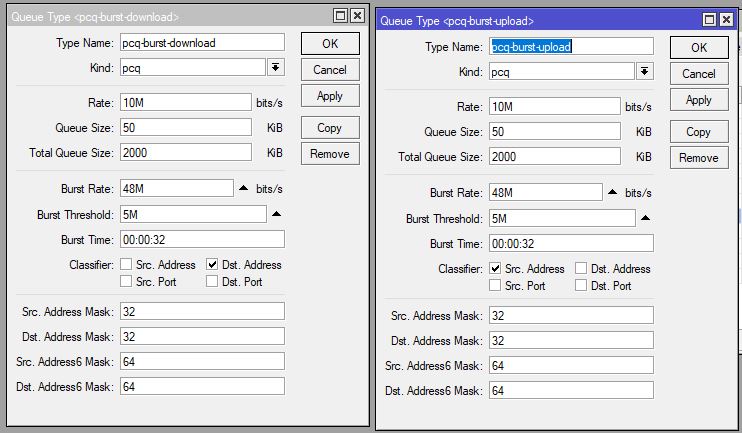The width and height of the screenshot is (742, 433).
Task: Click Burst Rate field in upload window
Action: tap(546, 193)
